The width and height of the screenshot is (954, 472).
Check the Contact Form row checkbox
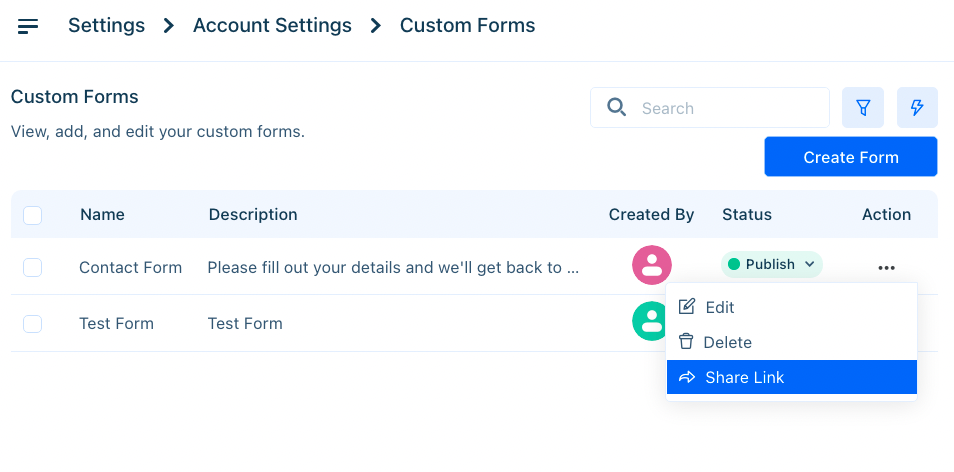click(x=32, y=267)
